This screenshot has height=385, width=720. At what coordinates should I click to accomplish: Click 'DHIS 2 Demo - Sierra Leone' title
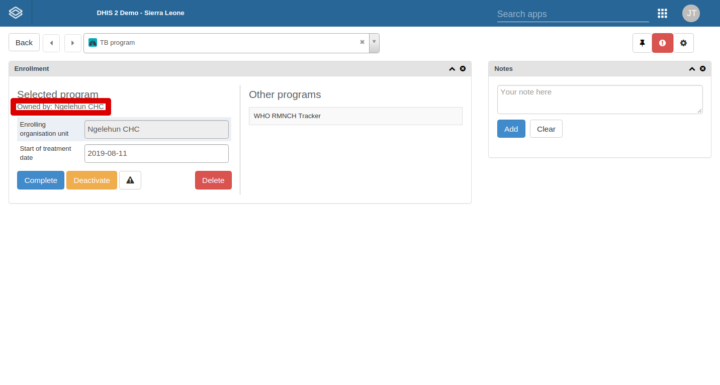(x=140, y=13)
